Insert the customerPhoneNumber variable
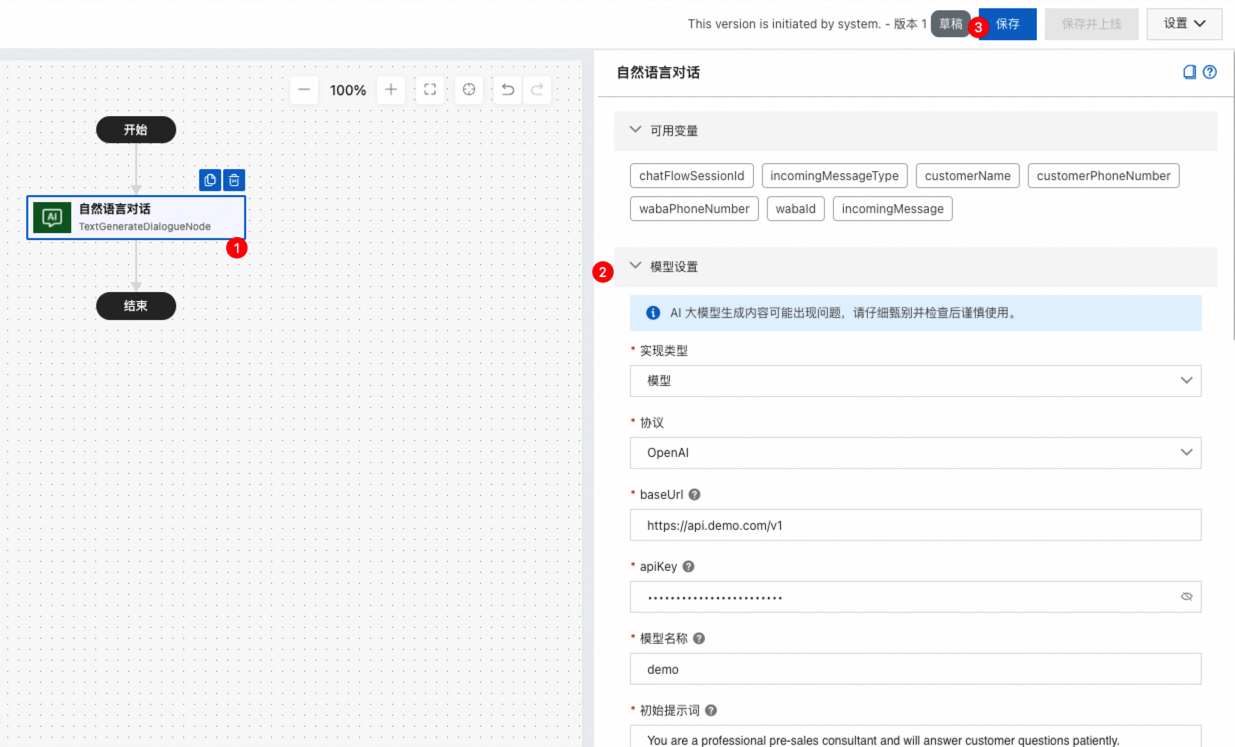 (x=1104, y=176)
